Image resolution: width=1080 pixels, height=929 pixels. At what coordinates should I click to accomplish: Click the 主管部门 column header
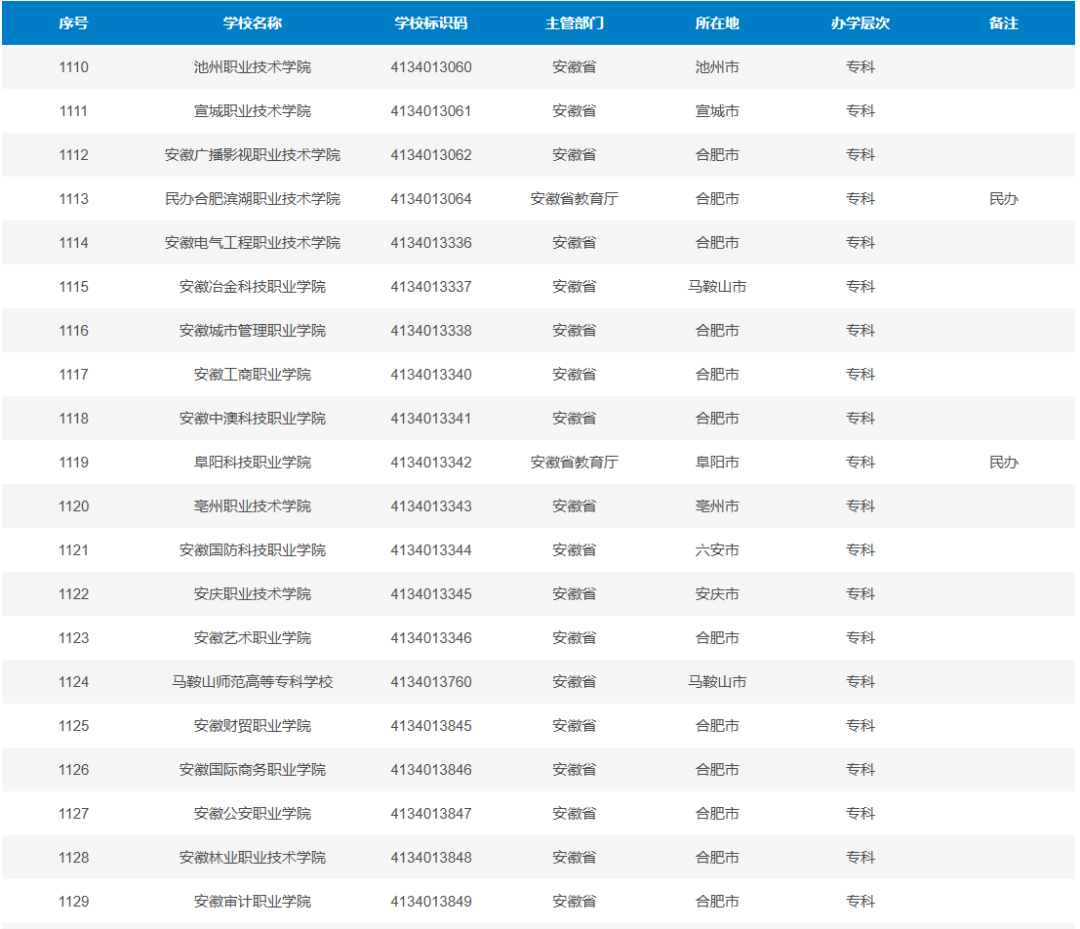574,23
